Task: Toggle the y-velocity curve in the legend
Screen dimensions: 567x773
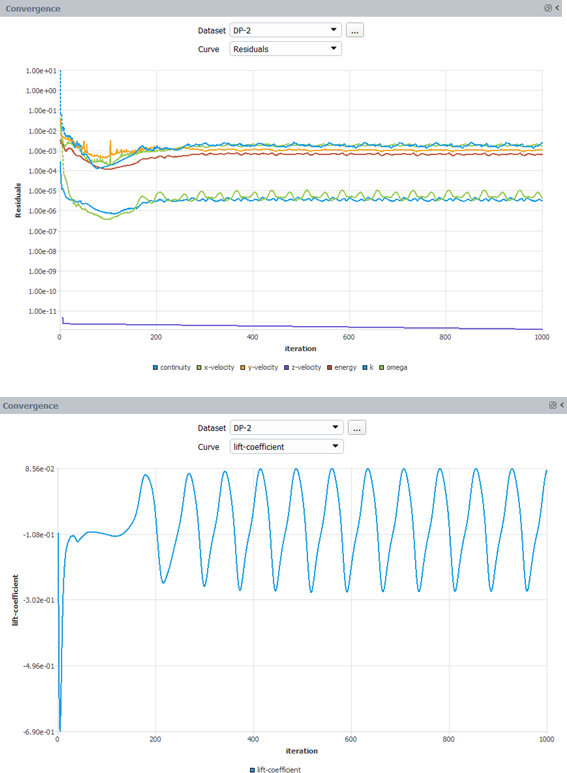Action: (259, 367)
